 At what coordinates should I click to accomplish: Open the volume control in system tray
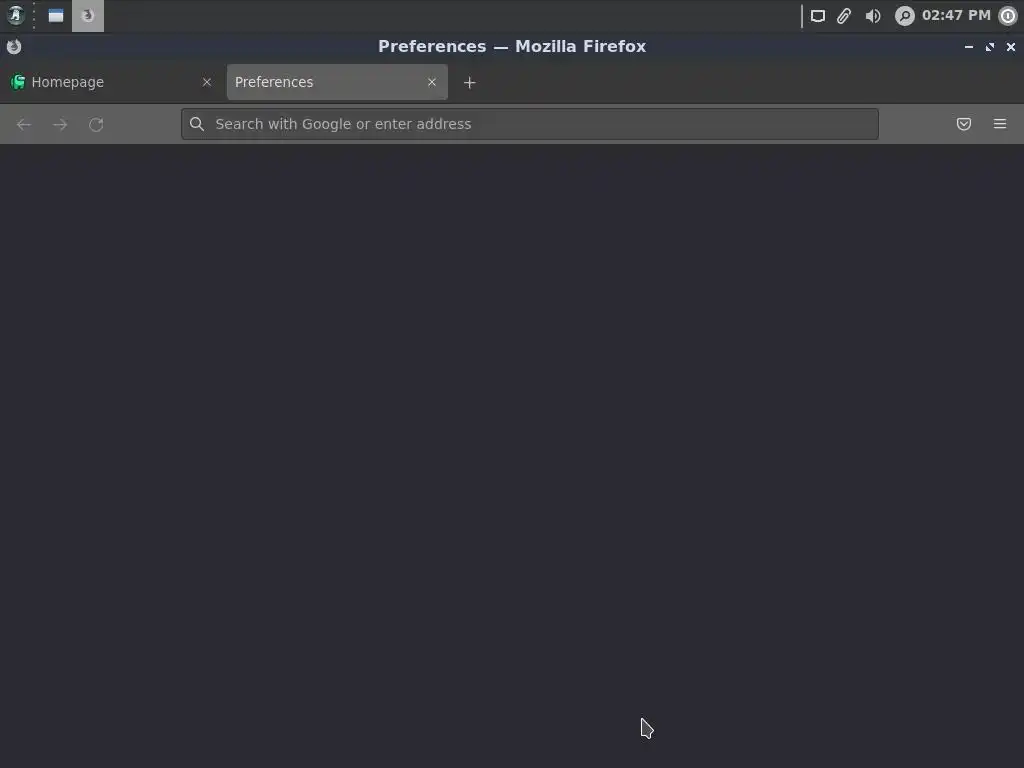pos(872,16)
